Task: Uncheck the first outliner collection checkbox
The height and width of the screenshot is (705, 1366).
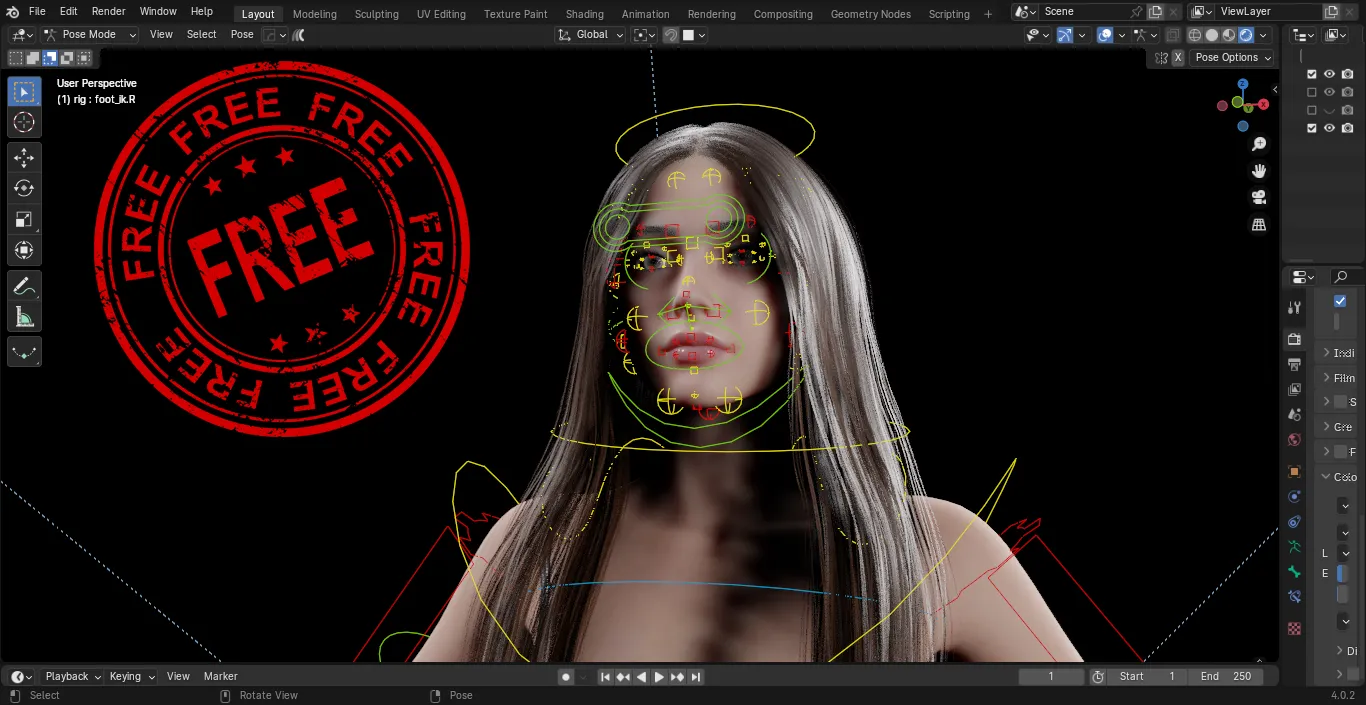Action: (x=1312, y=74)
